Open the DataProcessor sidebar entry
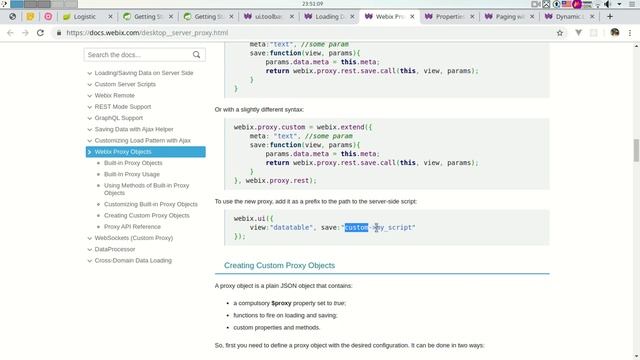 tap(115, 249)
